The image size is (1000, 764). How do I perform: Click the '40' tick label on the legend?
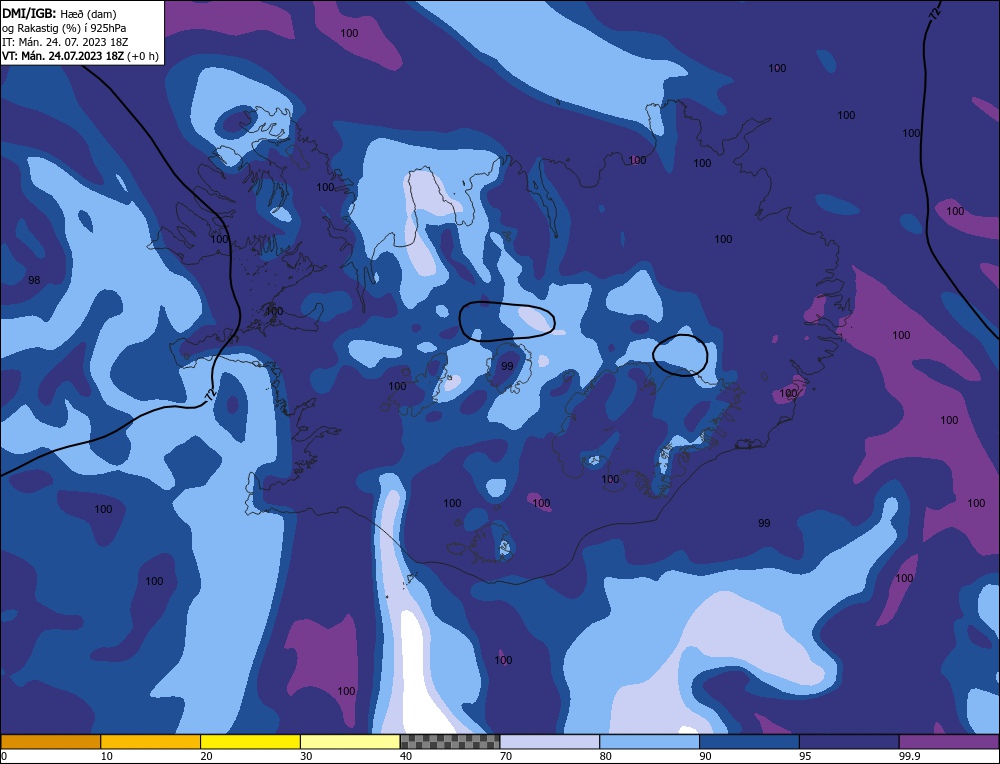[x=406, y=756]
